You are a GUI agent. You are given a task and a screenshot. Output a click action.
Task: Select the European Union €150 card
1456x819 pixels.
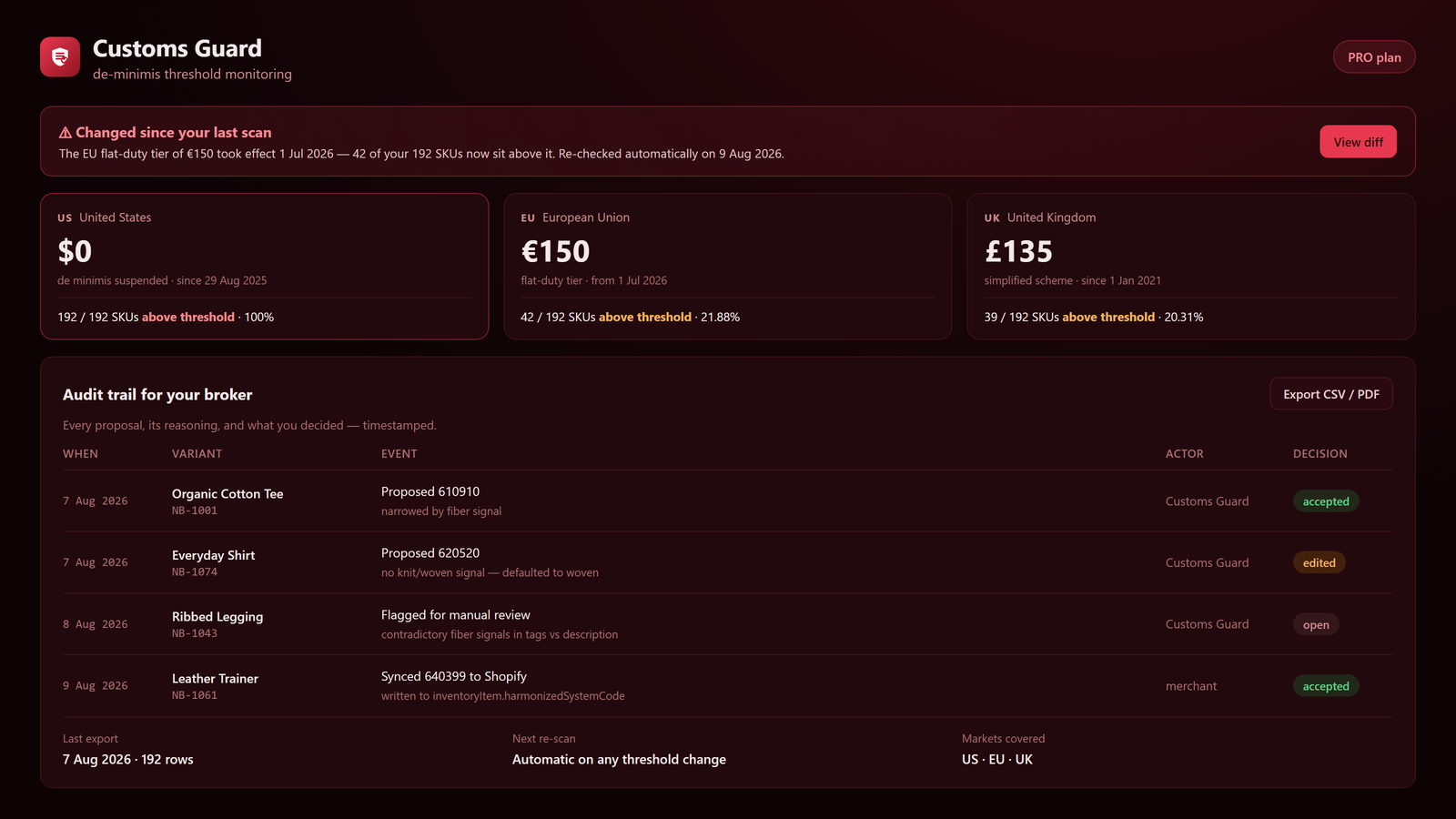[728, 267]
